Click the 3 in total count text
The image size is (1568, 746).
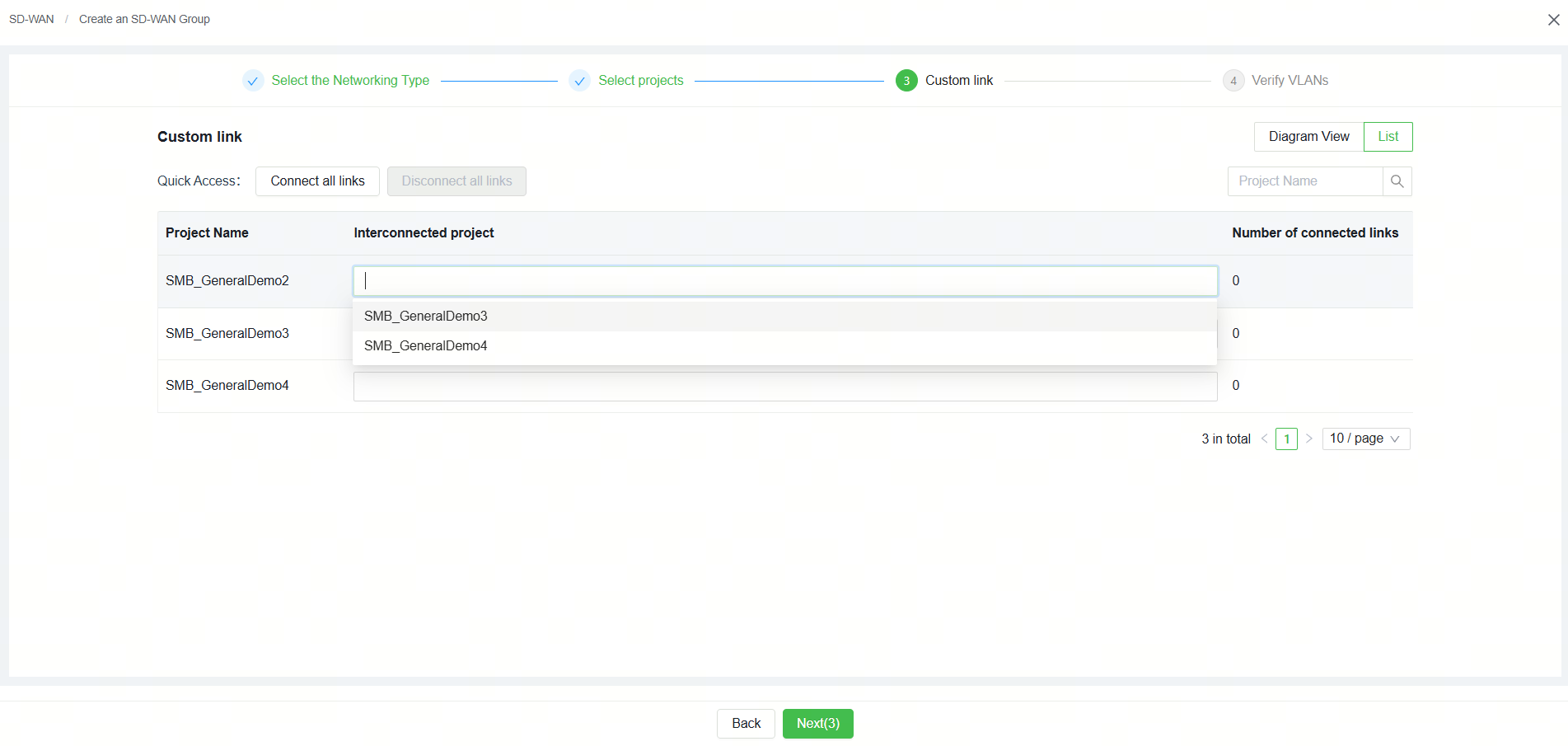click(x=1225, y=439)
